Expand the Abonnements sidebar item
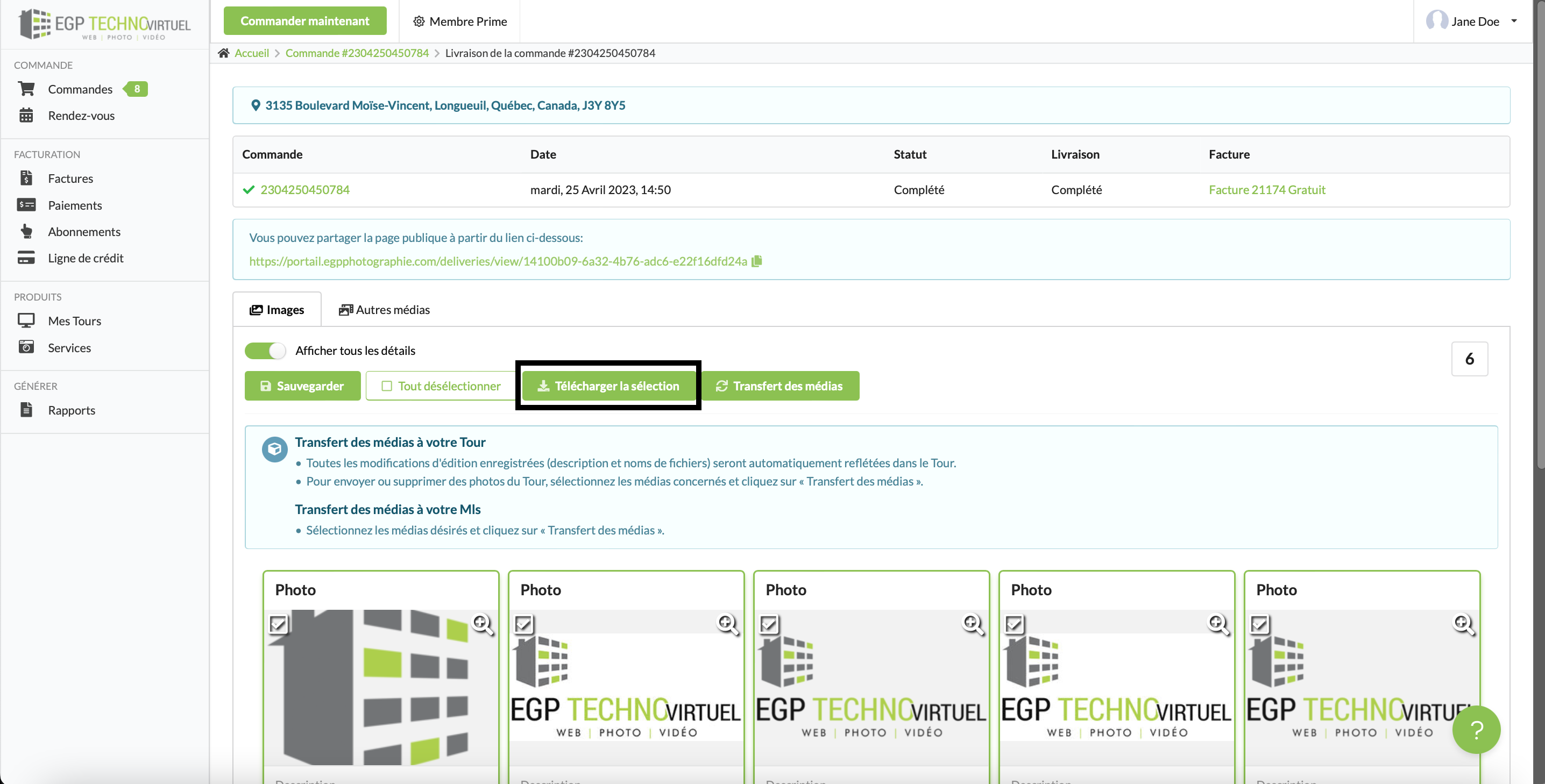1545x784 pixels. pos(84,231)
